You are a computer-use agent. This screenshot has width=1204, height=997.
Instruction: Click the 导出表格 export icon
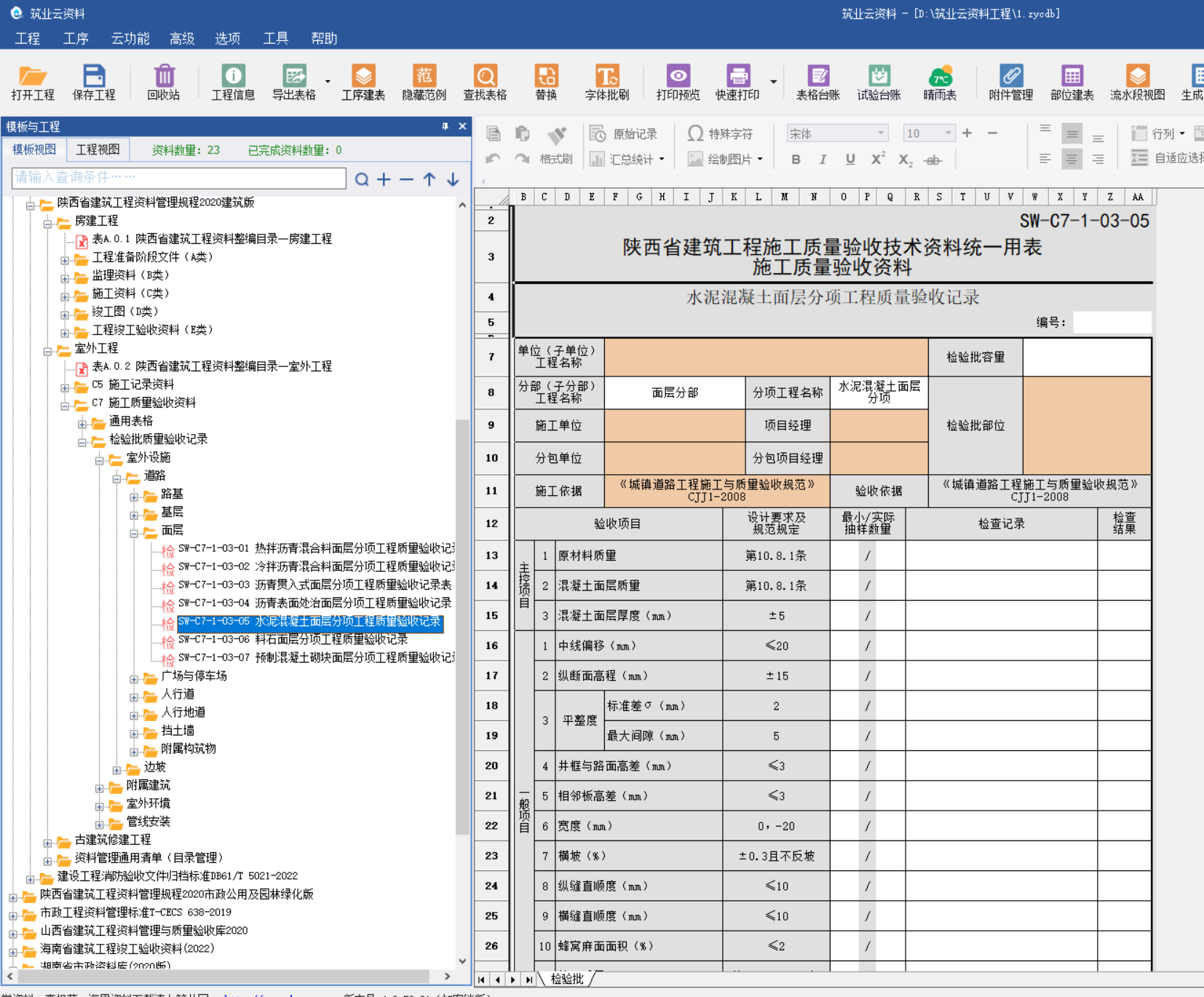pos(294,82)
